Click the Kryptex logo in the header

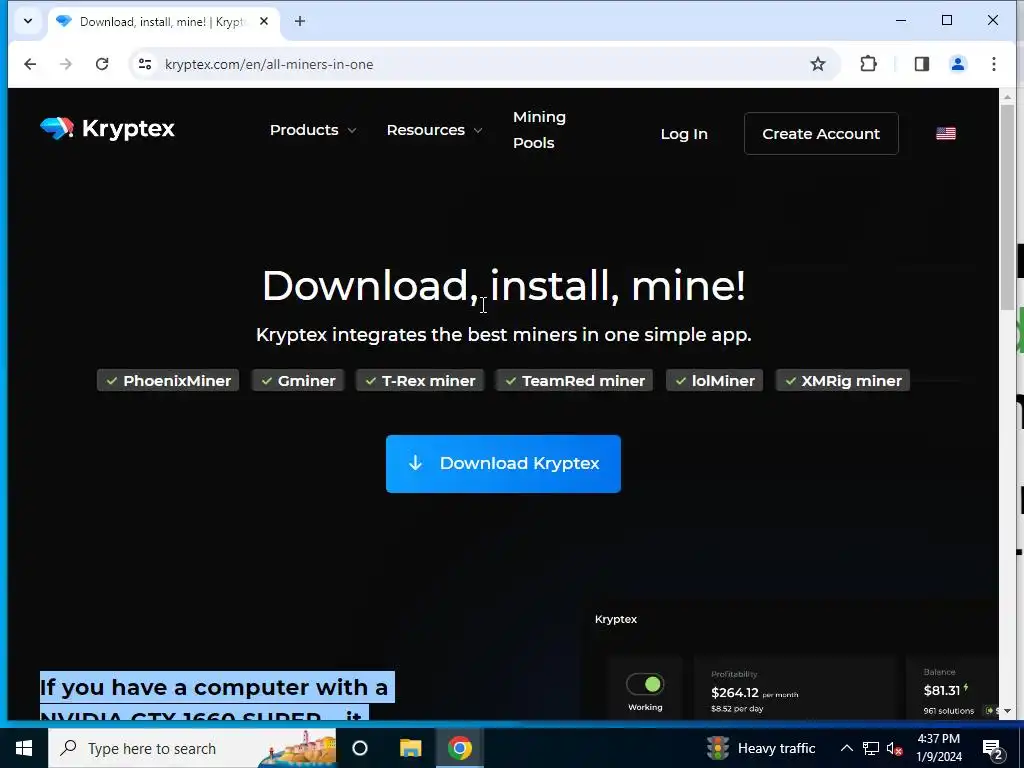point(107,129)
